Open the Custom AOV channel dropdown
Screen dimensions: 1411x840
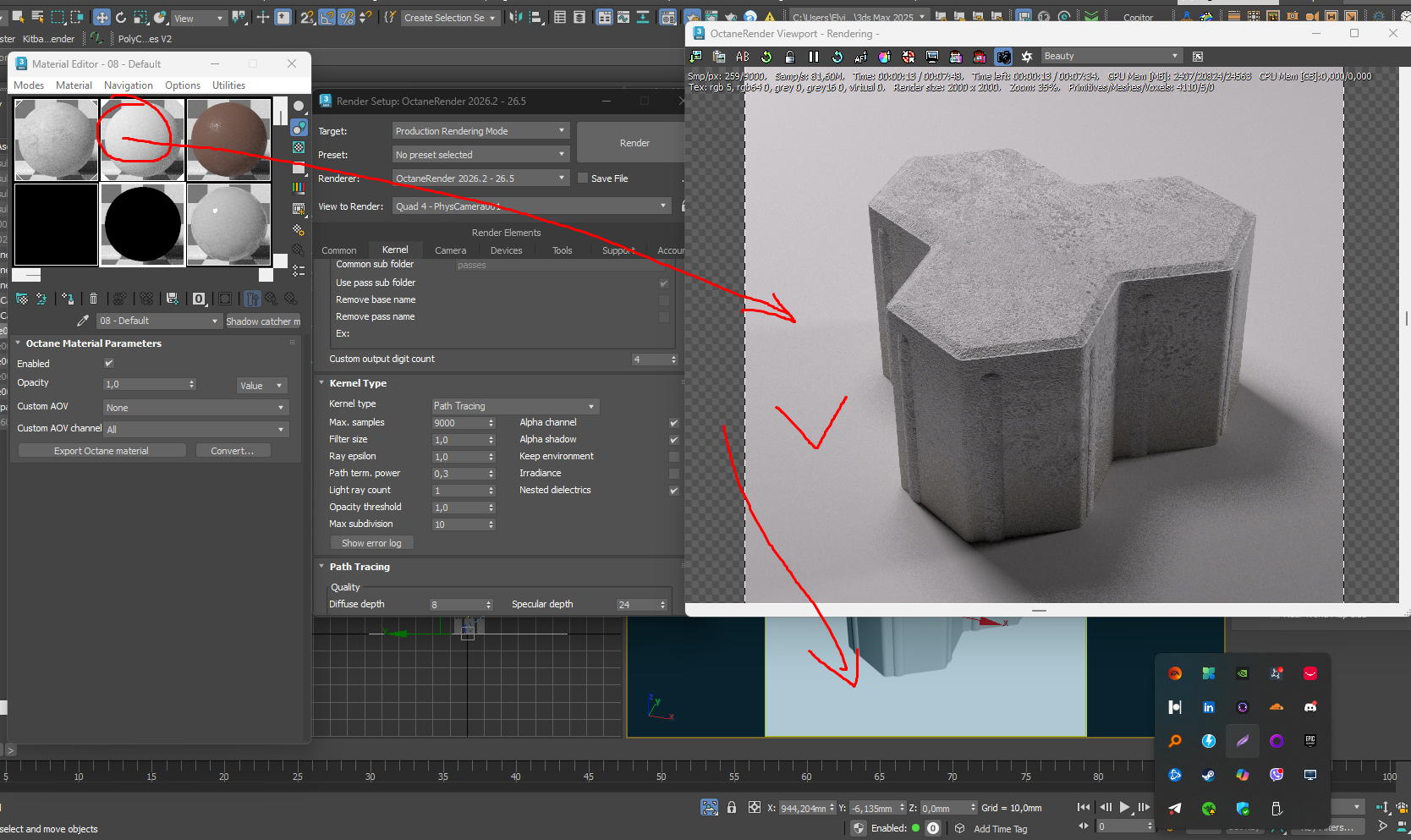195,430
